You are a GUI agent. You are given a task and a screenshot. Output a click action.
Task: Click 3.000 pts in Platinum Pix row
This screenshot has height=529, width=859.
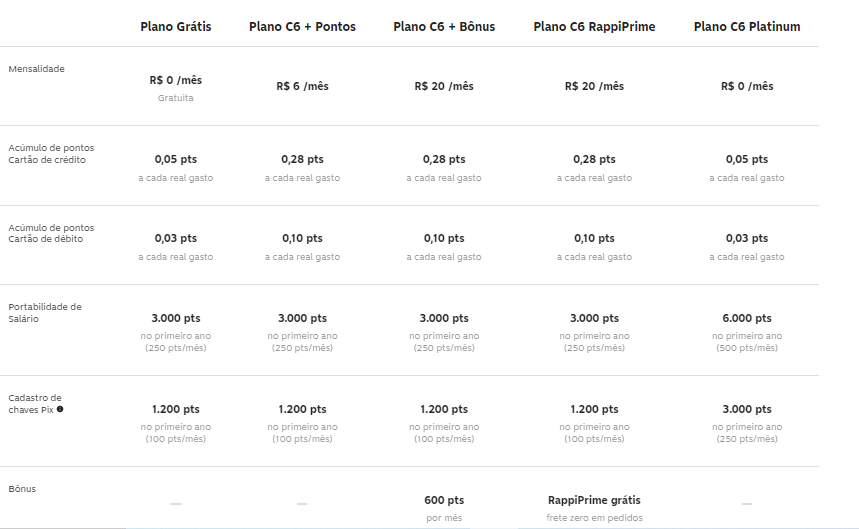pyautogui.click(x=747, y=409)
